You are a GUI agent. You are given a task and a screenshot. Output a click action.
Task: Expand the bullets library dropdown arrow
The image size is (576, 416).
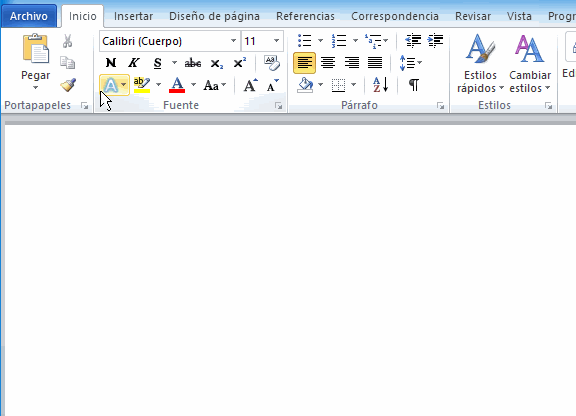(x=320, y=41)
